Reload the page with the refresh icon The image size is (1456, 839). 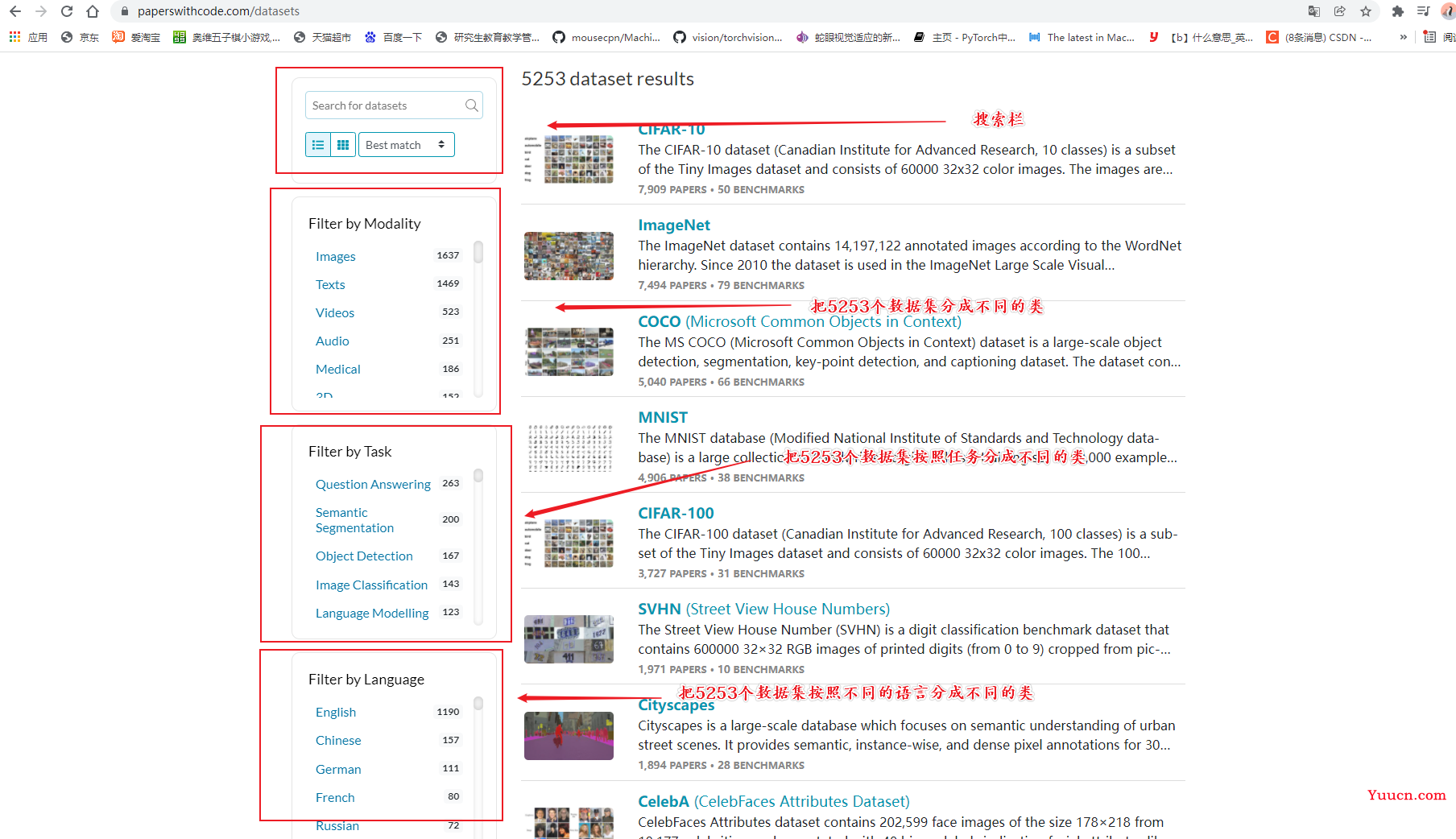(x=67, y=11)
